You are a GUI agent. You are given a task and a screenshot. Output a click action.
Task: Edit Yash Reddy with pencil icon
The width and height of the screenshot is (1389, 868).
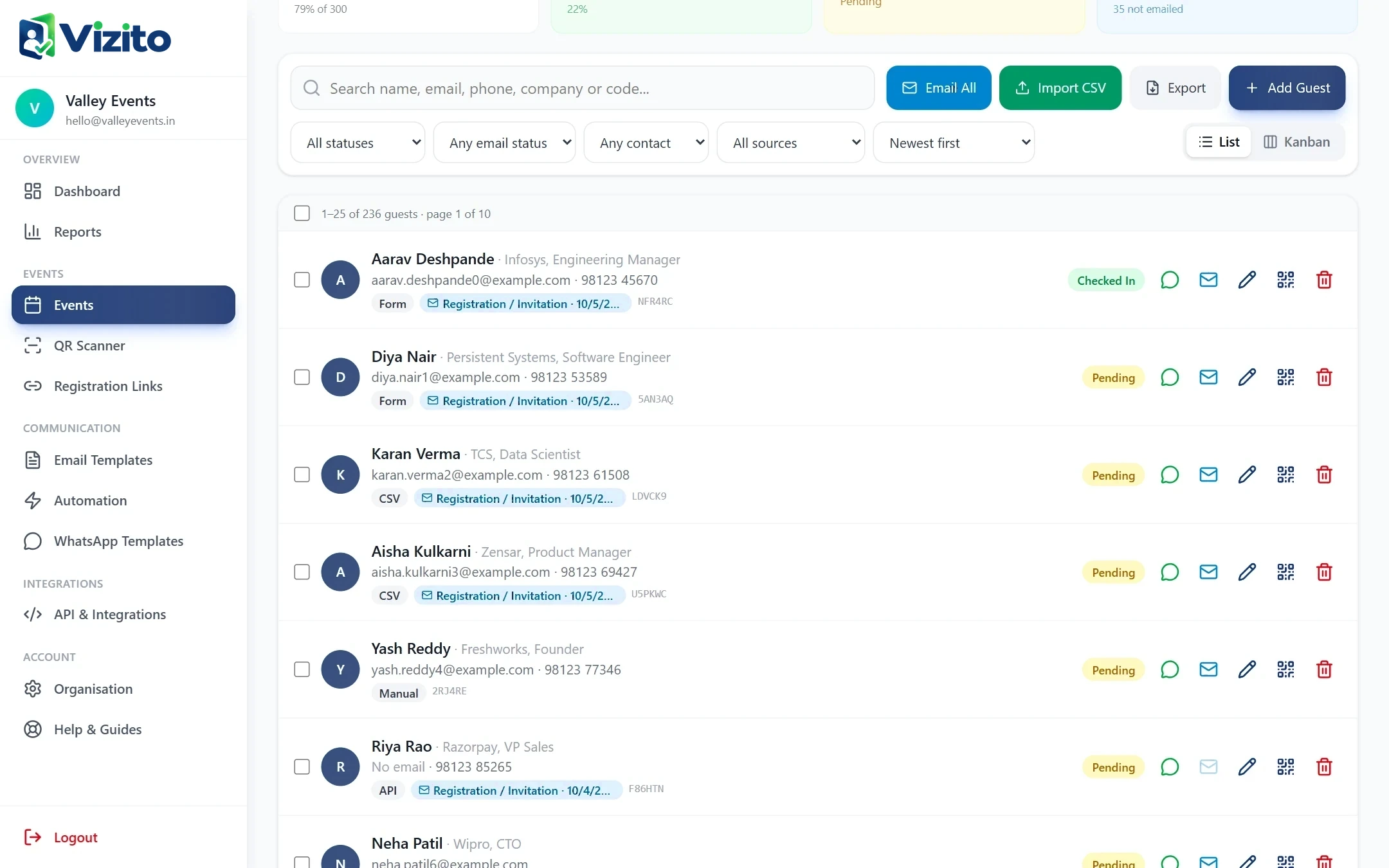coord(1247,670)
